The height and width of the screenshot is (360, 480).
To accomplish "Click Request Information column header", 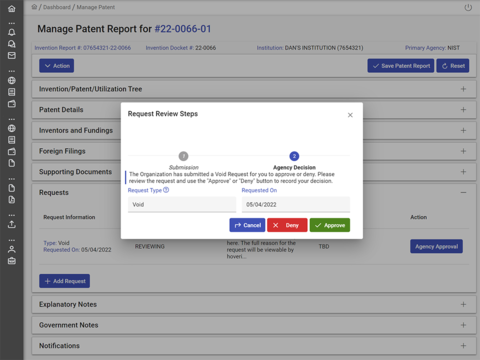I will coord(69,217).
